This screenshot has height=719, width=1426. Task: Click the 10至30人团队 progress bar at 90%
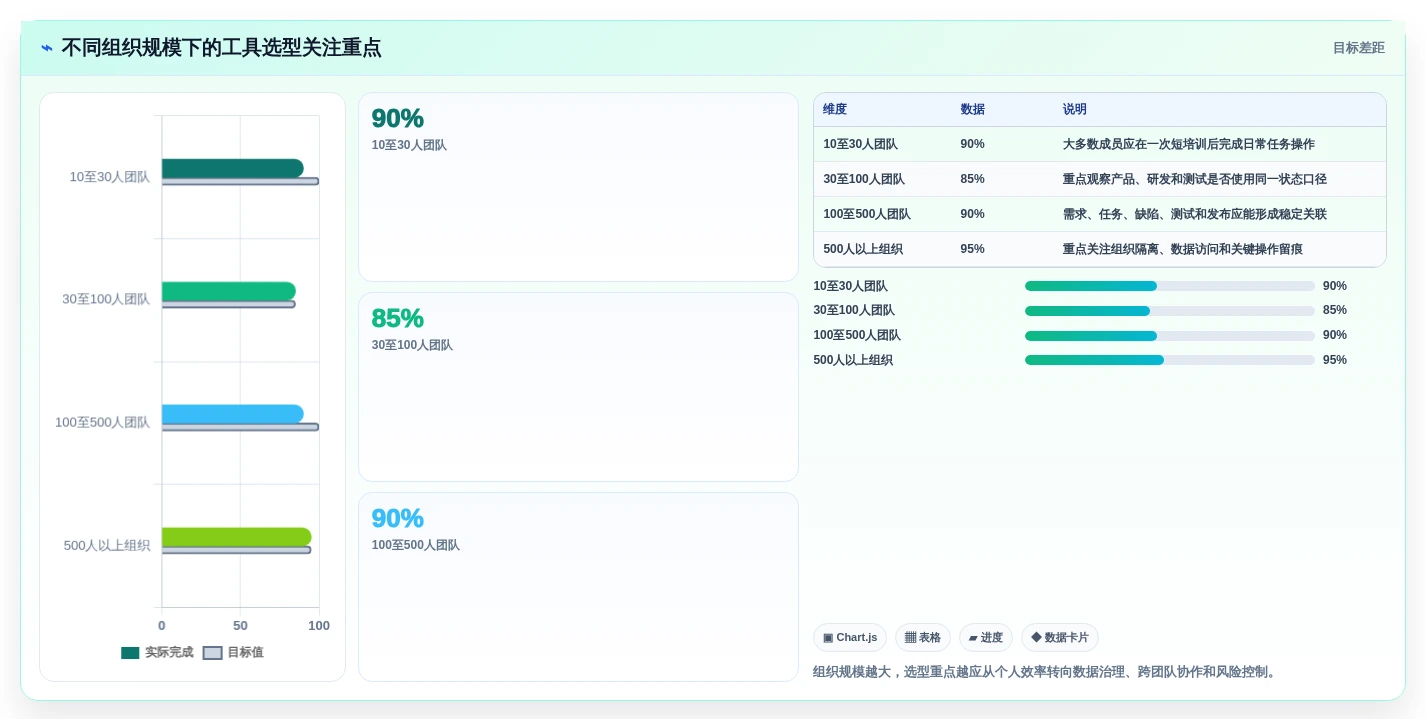[x=1170, y=286]
